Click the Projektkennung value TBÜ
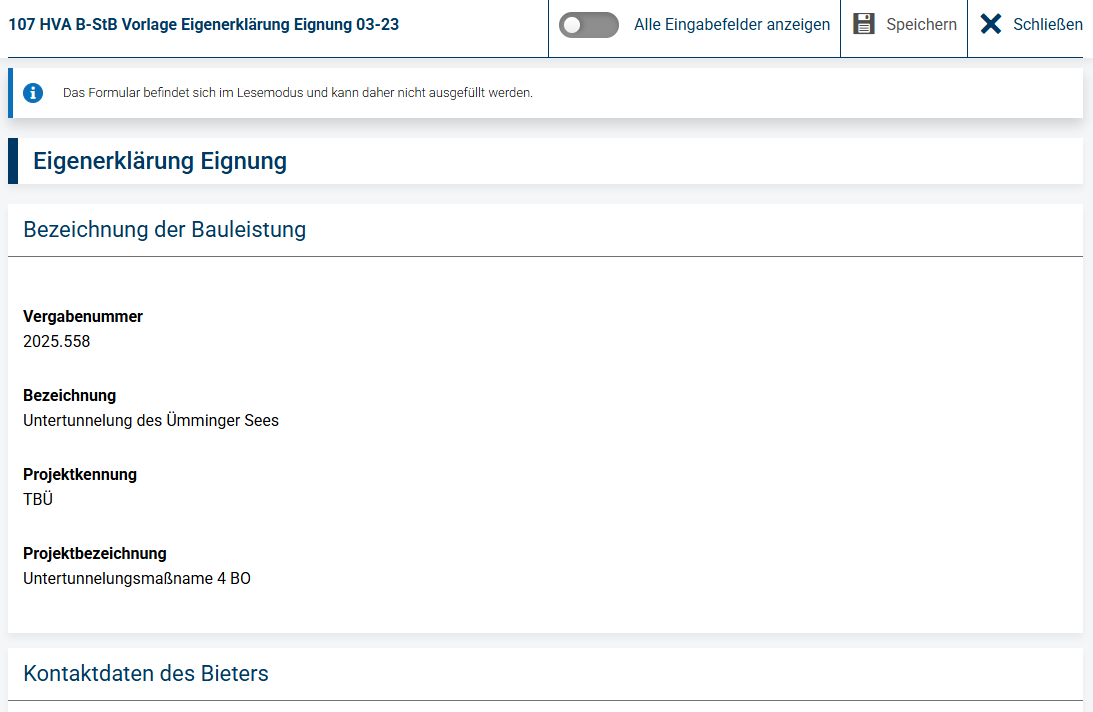Image resolution: width=1093 pixels, height=712 pixels. click(x=38, y=499)
